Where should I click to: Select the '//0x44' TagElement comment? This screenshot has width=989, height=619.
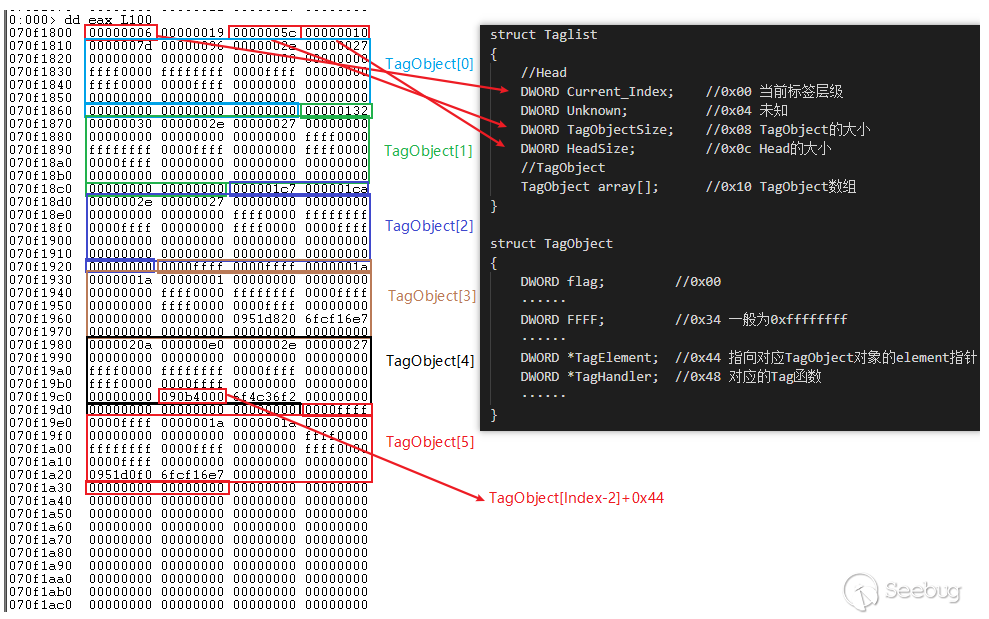coord(826,358)
